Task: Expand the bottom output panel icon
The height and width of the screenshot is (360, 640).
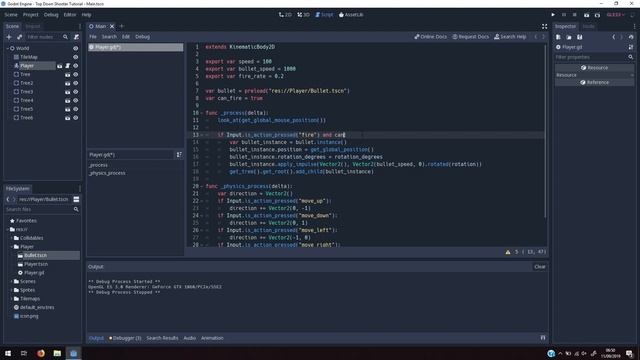Action: click(543, 338)
